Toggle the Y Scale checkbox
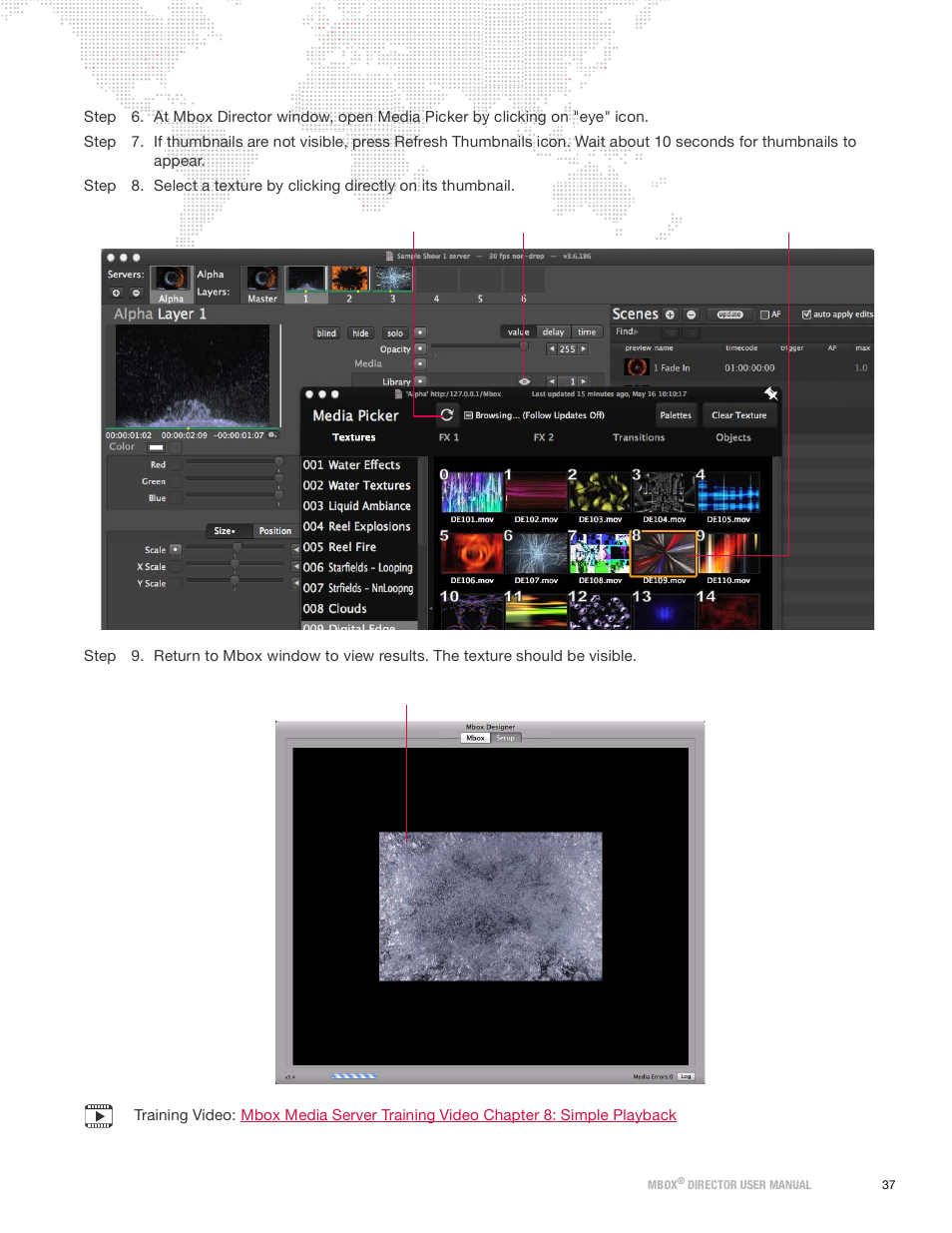Image resolution: width=952 pixels, height=1233 pixels. coord(176,584)
